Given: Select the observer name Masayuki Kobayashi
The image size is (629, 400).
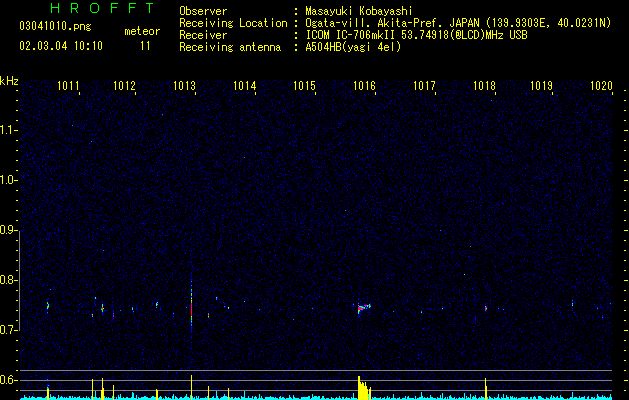Looking at the screenshot, I should pos(359,11).
